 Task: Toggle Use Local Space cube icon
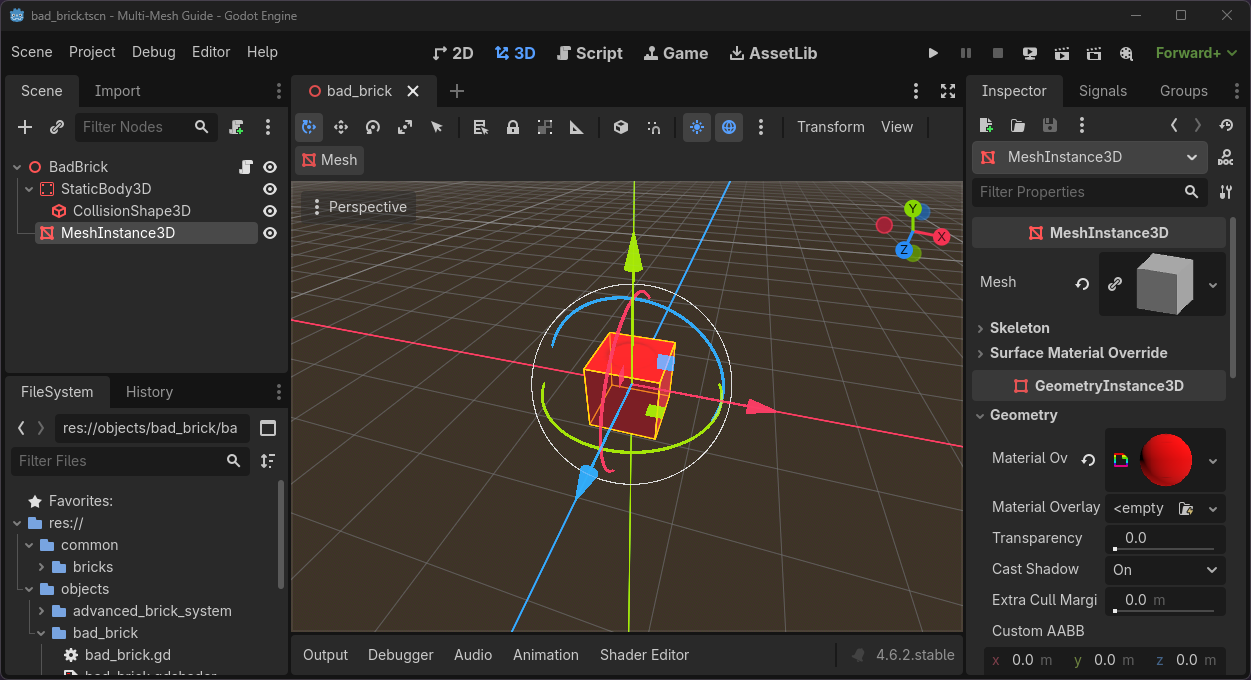pyautogui.click(x=621, y=127)
